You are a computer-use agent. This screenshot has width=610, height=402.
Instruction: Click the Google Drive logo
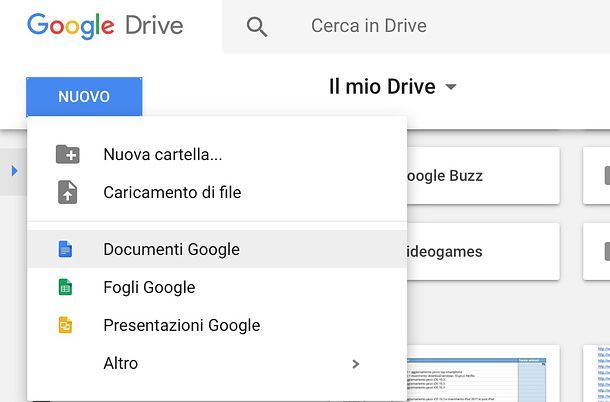coord(105,26)
